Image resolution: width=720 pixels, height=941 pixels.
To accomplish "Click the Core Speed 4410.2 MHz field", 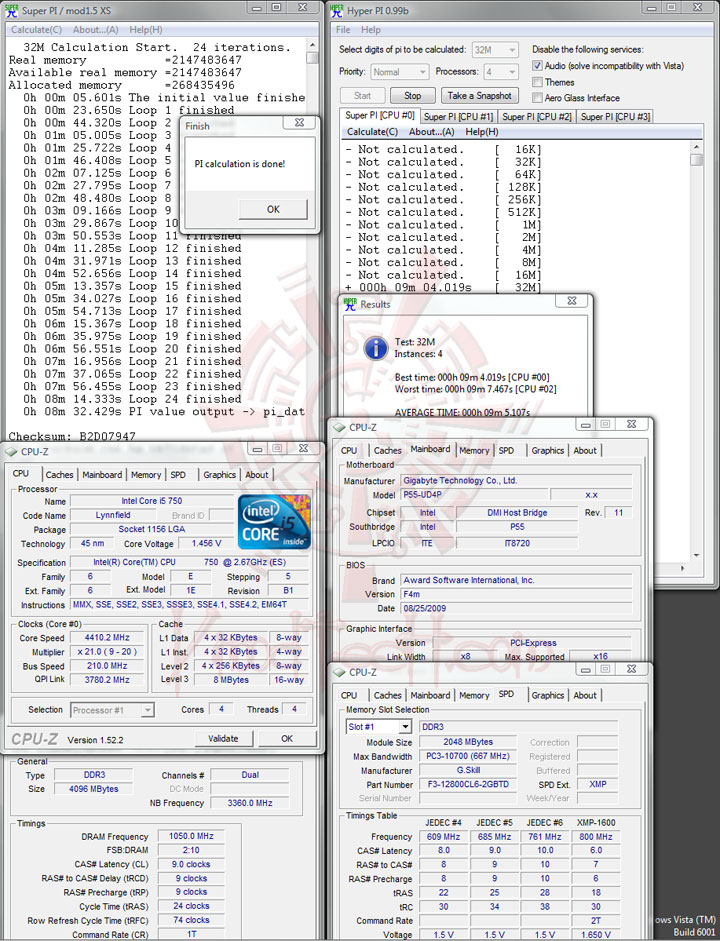I will pos(107,637).
